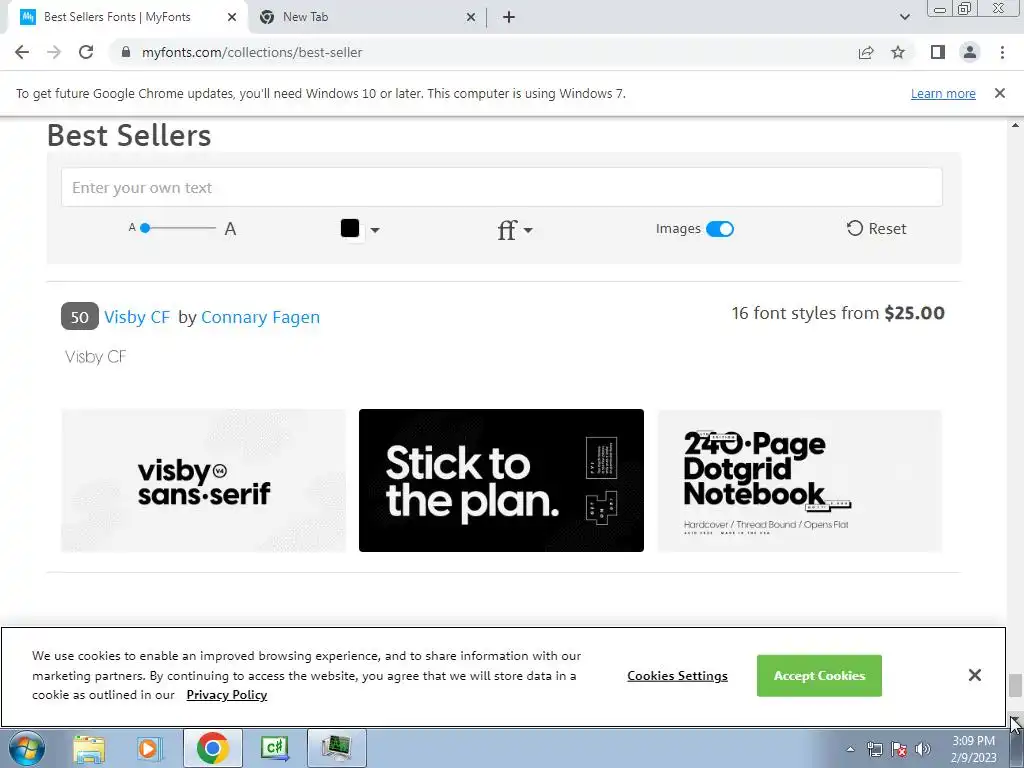Expand the color picker dropdown arrow
The image size is (1024, 768).
[x=375, y=230]
